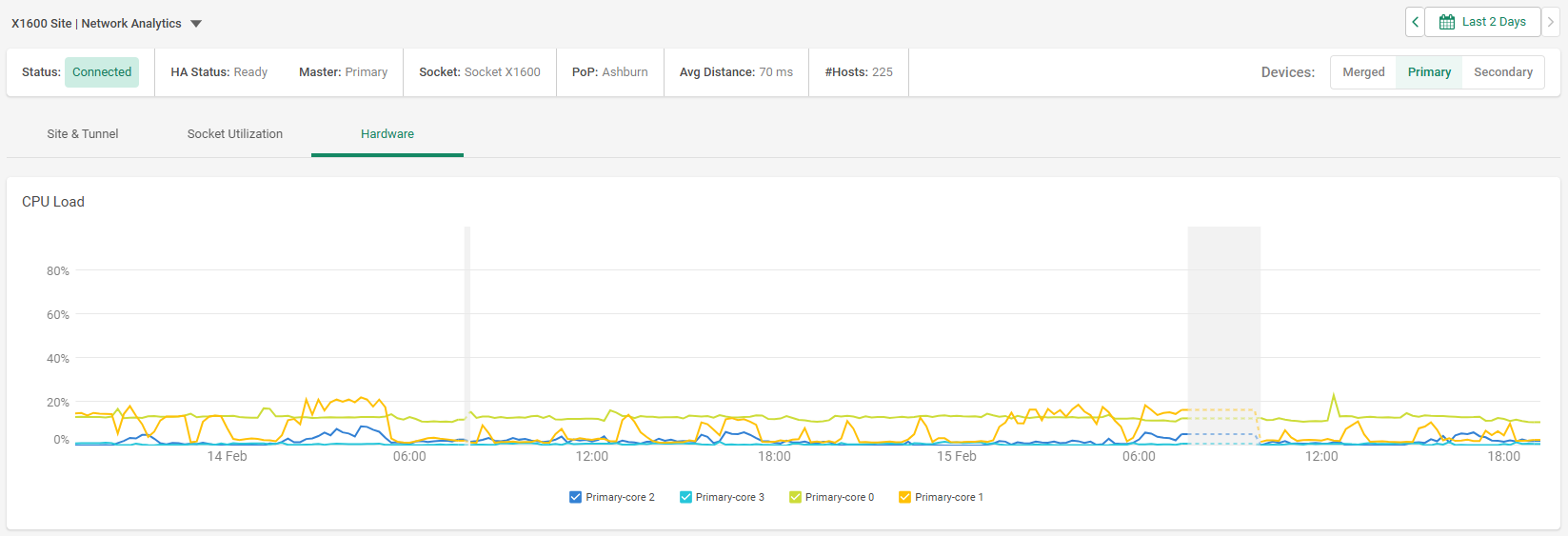The height and width of the screenshot is (536, 1568).
Task: Uncheck the Primary-core 2 legend checkbox
Action: (x=575, y=497)
